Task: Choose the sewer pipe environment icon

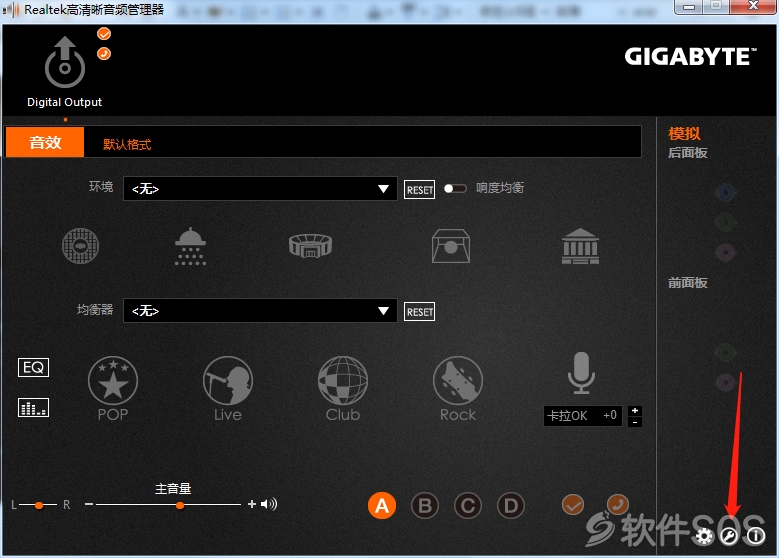Action: [x=80, y=246]
